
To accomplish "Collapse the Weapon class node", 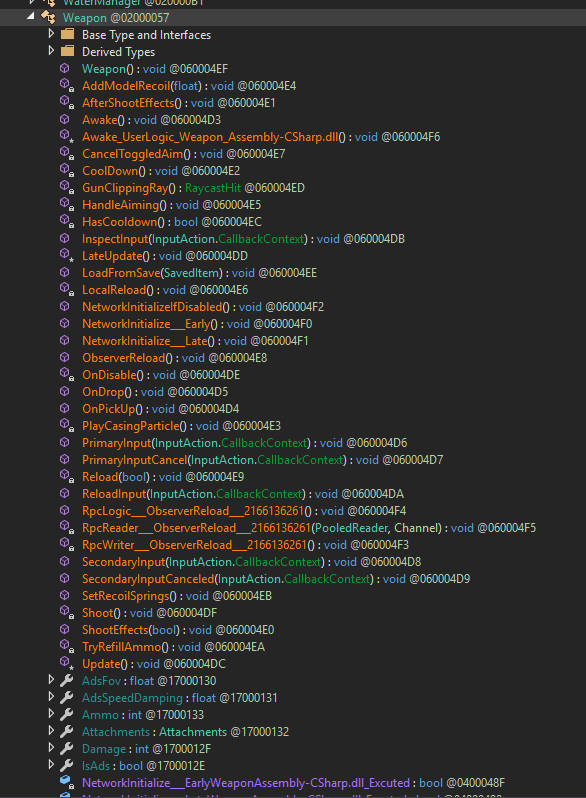I will pos(31,16).
